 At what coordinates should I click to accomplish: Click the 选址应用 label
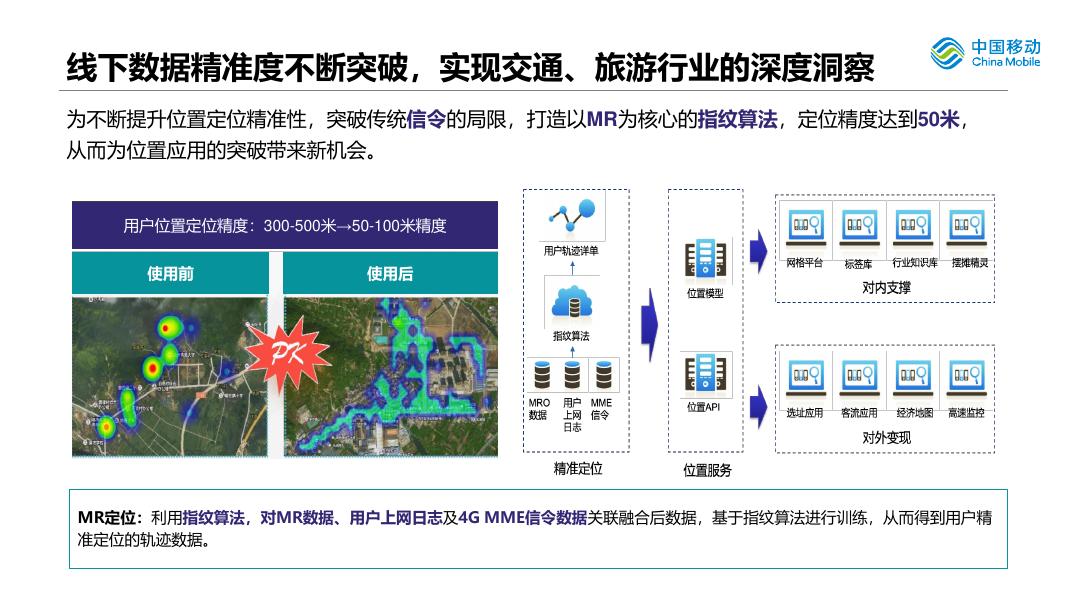(805, 412)
